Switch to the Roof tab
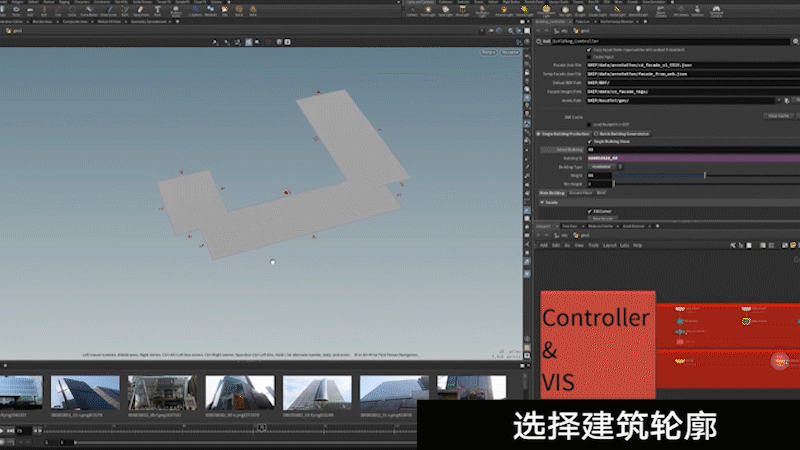The width and height of the screenshot is (800, 450). (x=602, y=192)
